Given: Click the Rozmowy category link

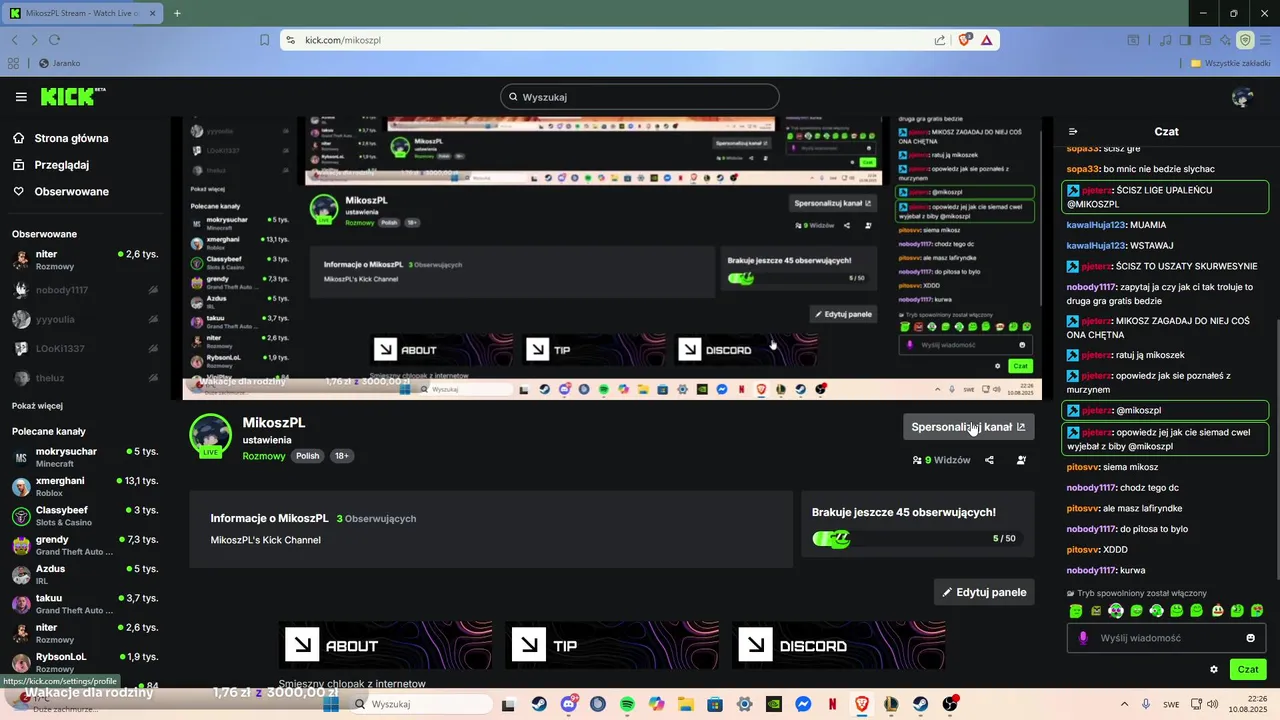Looking at the screenshot, I should pos(264,456).
